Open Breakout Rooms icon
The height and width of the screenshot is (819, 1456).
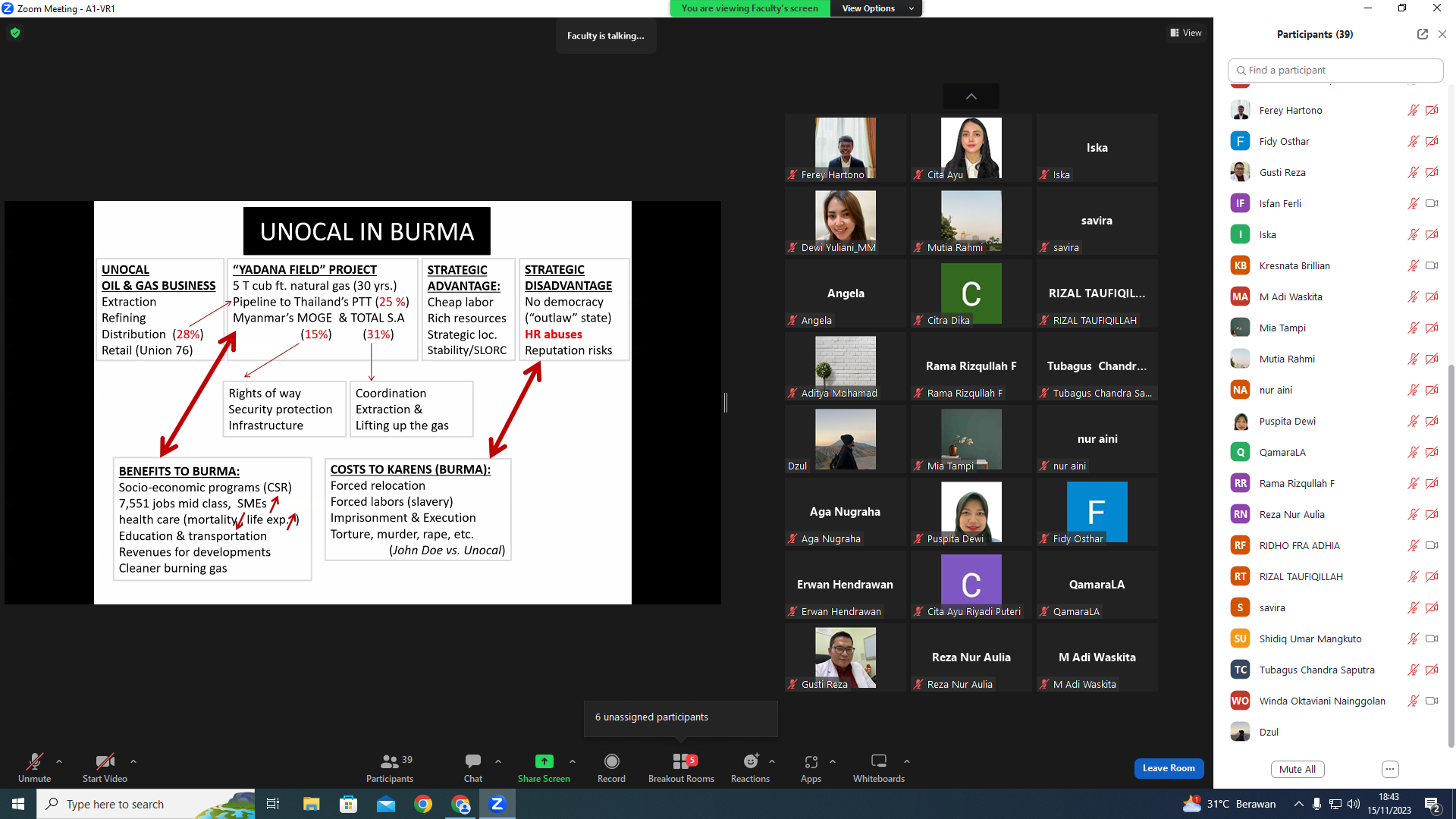click(x=681, y=761)
